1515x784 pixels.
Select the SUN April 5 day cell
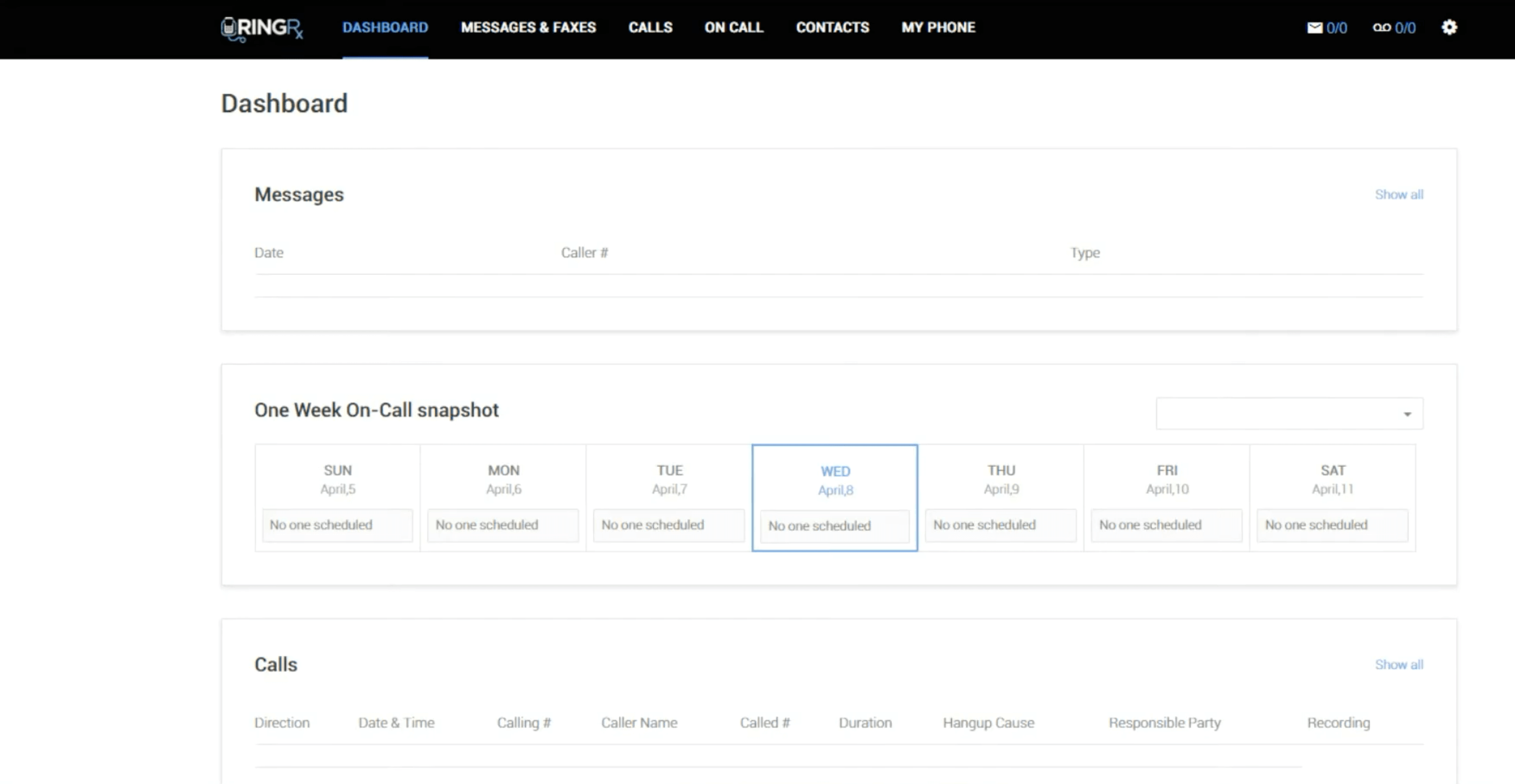tap(338, 480)
